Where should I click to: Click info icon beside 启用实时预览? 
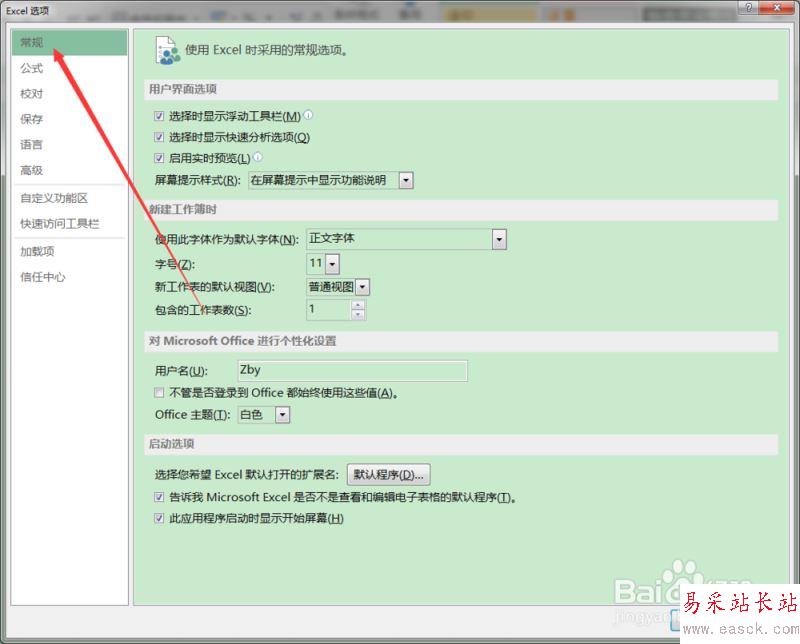click(x=258, y=157)
